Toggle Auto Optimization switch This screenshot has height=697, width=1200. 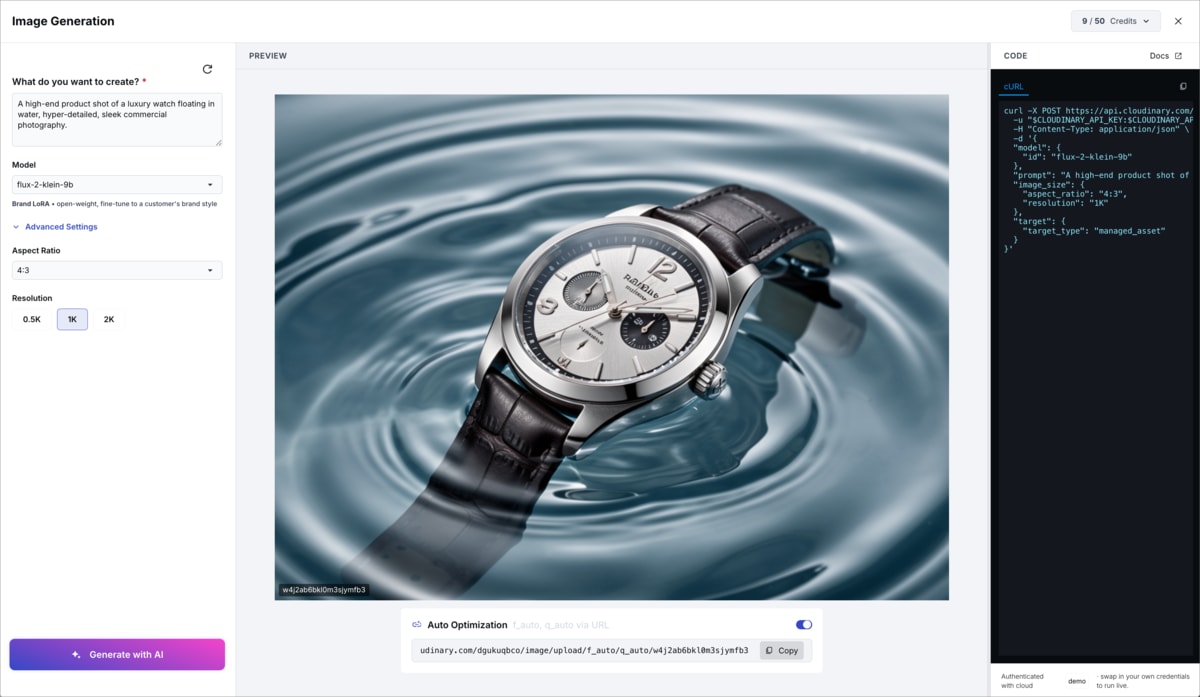804,625
